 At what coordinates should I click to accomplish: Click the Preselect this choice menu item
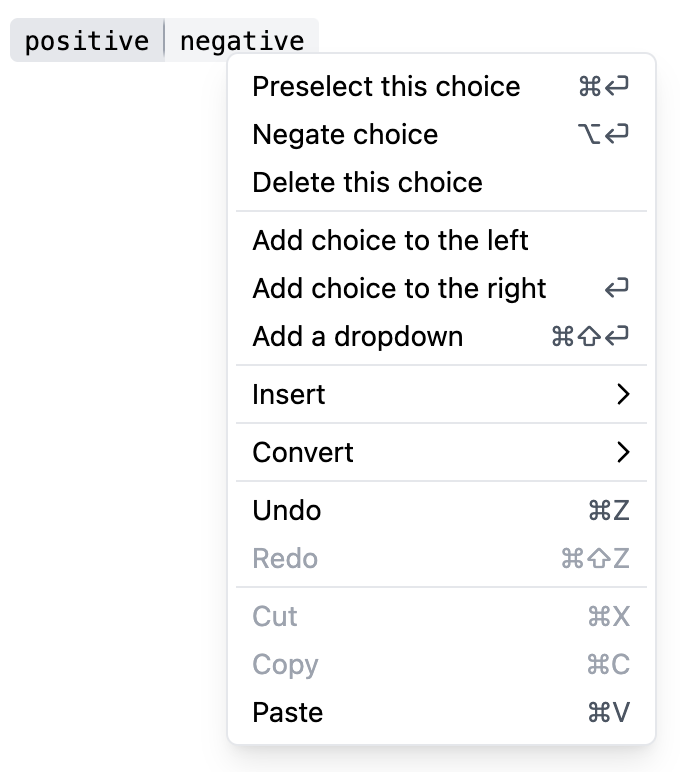point(386,87)
